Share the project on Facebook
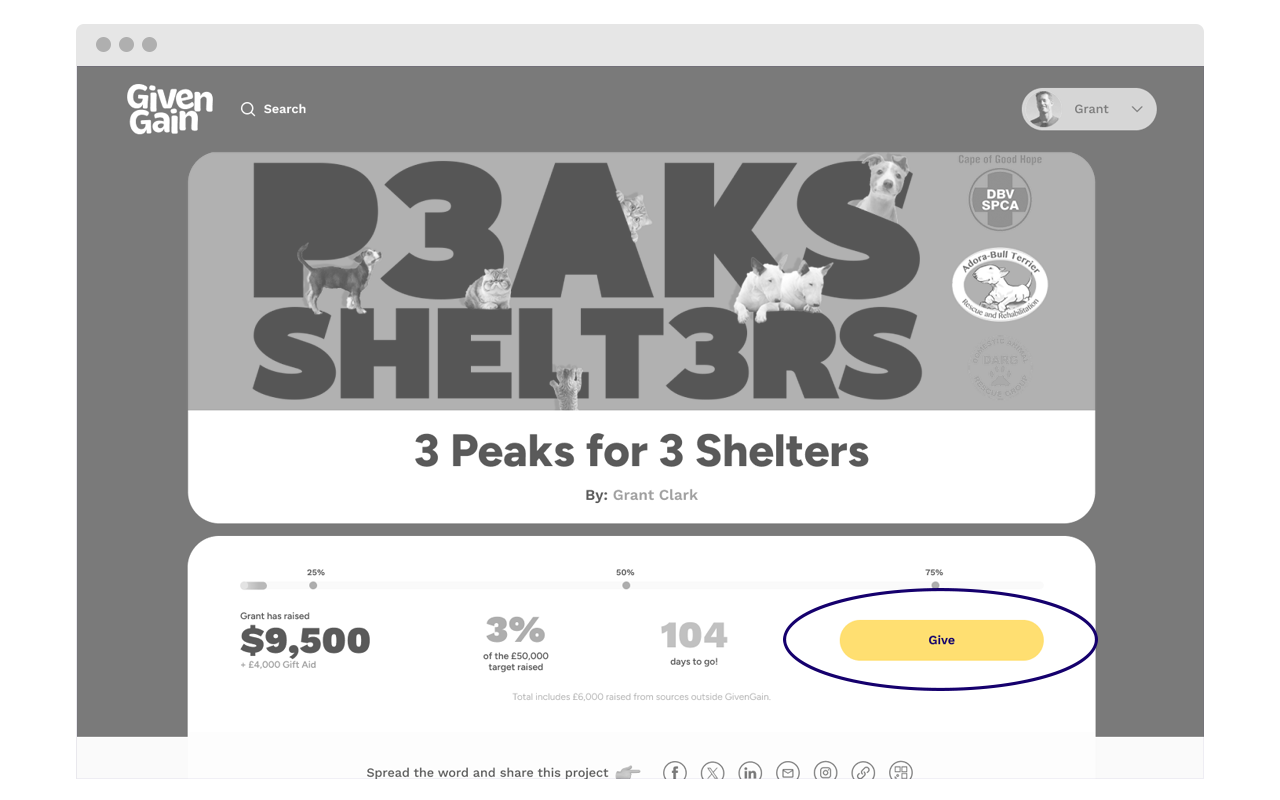Viewport: 1280px width, 800px height. click(675, 772)
